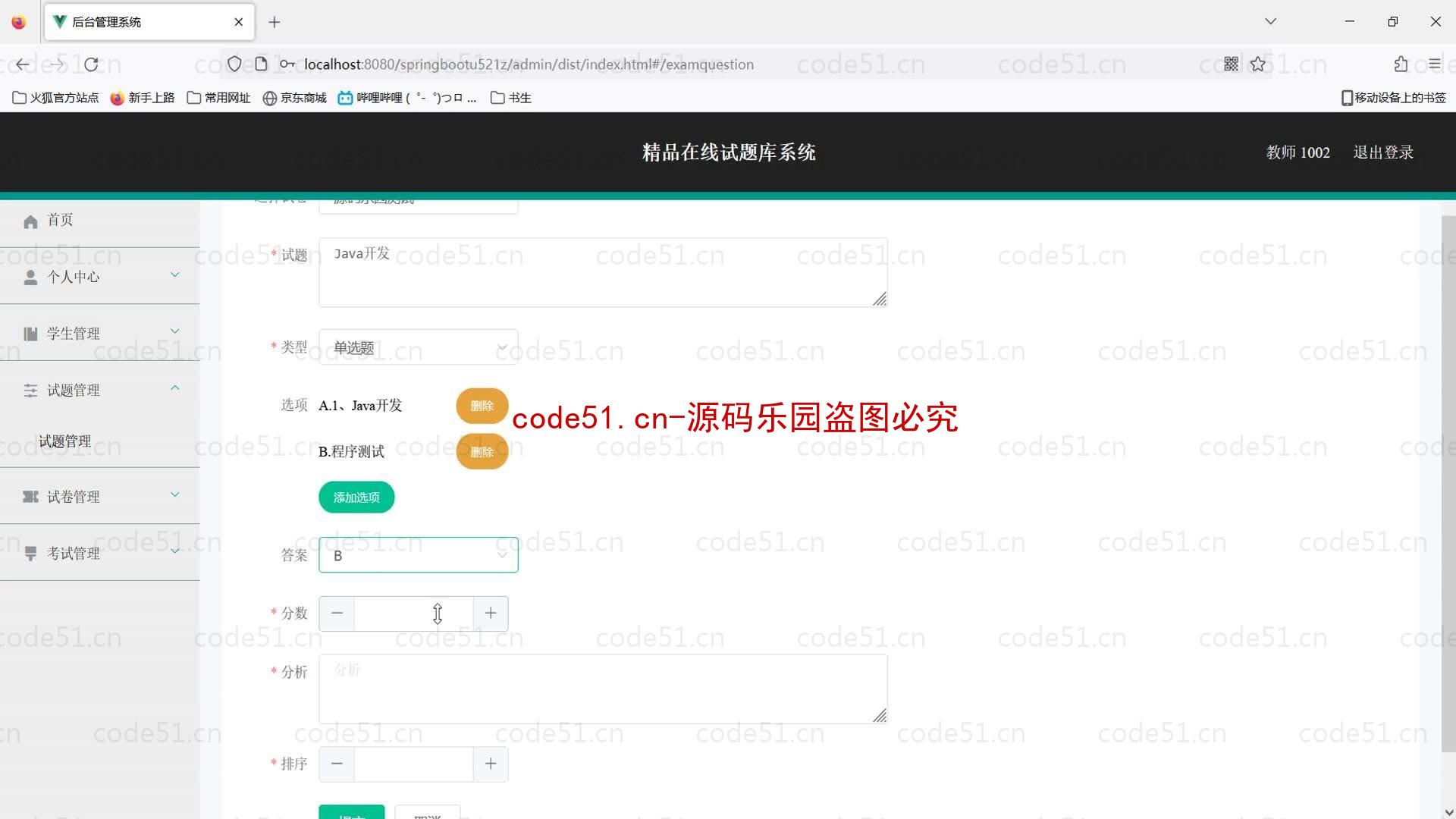The height and width of the screenshot is (819, 1456).
Task: Expand the 试卷管理 menu
Action: pyautogui.click(x=99, y=497)
